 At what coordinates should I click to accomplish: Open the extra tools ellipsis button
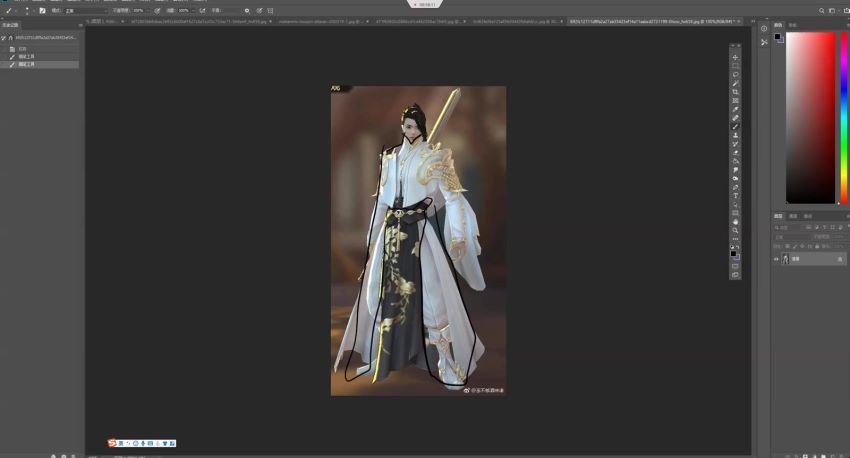(735, 239)
